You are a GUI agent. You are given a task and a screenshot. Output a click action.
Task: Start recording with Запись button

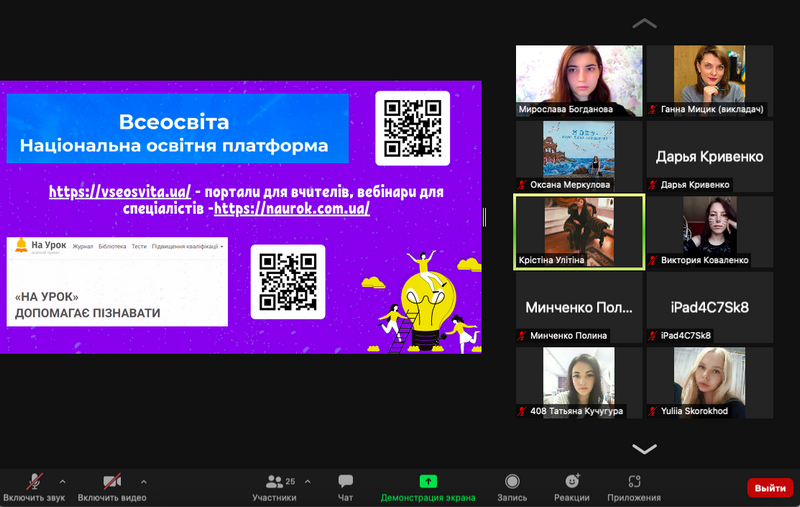click(x=512, y=487)
